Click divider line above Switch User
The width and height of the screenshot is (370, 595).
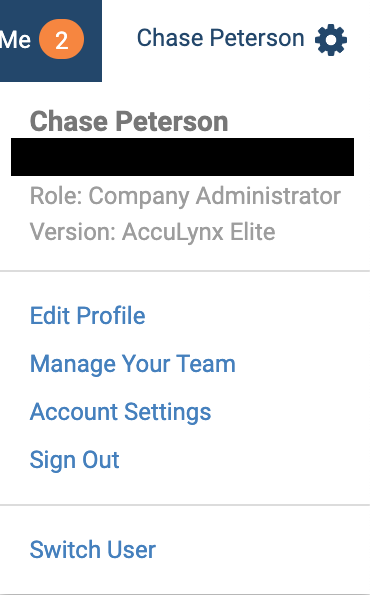(185, 505)
